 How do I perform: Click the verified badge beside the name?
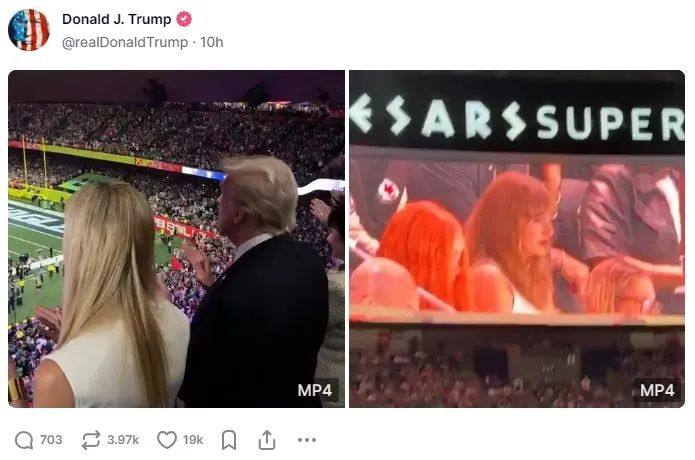pos(184,19)
